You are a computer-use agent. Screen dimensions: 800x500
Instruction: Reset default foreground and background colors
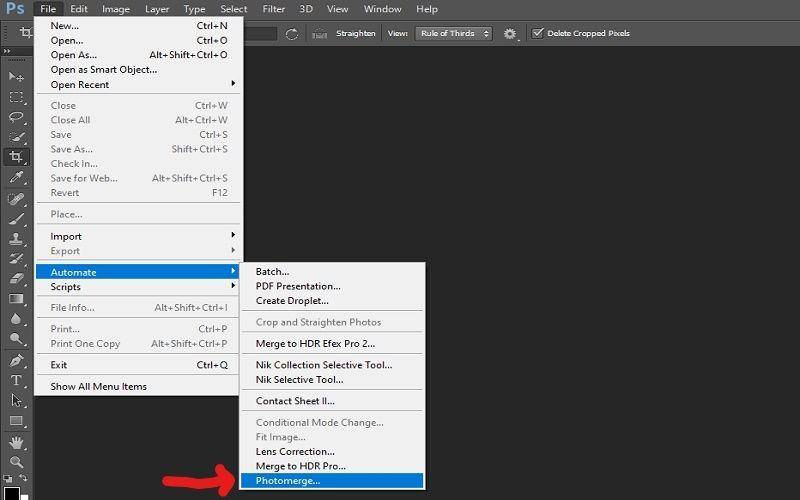8,479
